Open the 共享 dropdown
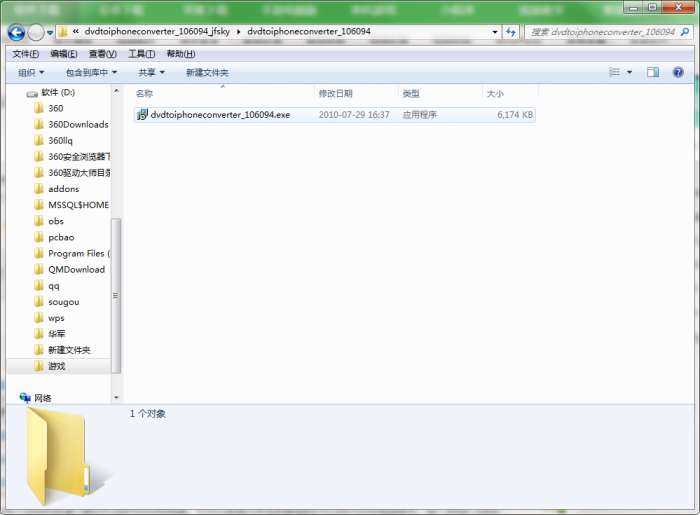The height and width of the screenshot is (515, 700). pos(151,72)
